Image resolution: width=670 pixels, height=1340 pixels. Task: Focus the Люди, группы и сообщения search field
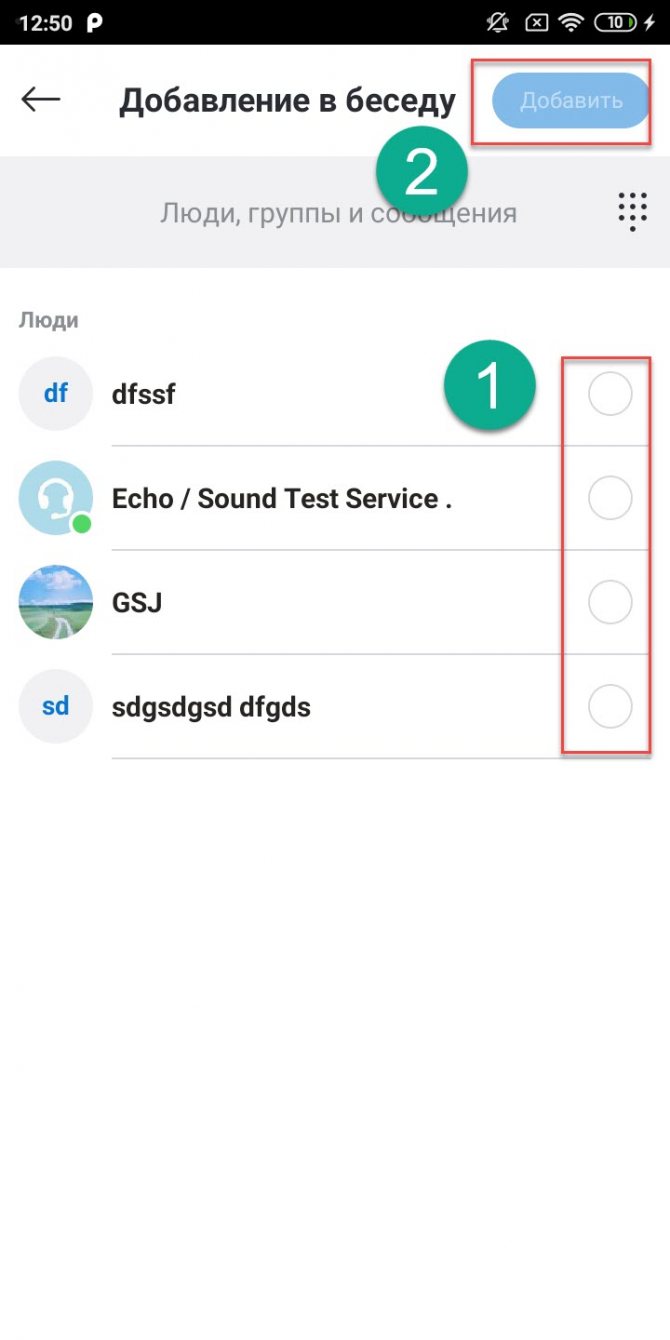tap(338, 212)
